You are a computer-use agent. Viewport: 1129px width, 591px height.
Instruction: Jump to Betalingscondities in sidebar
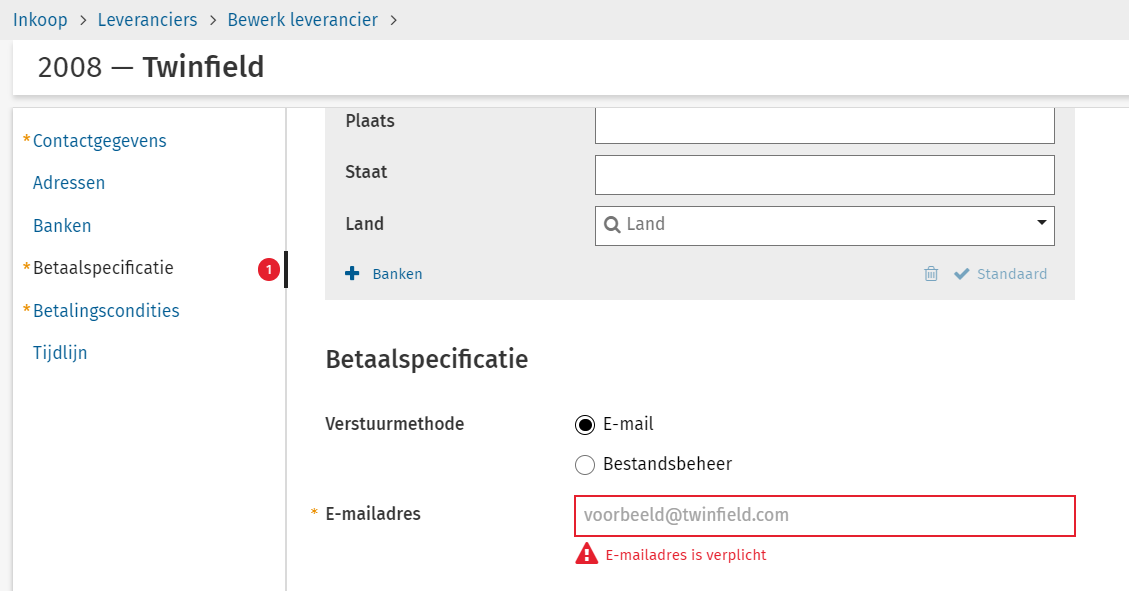click(106, 311)
